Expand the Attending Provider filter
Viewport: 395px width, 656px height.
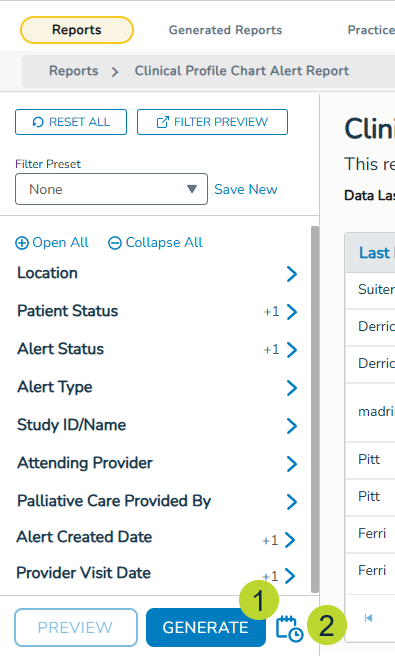pos(157,464)
